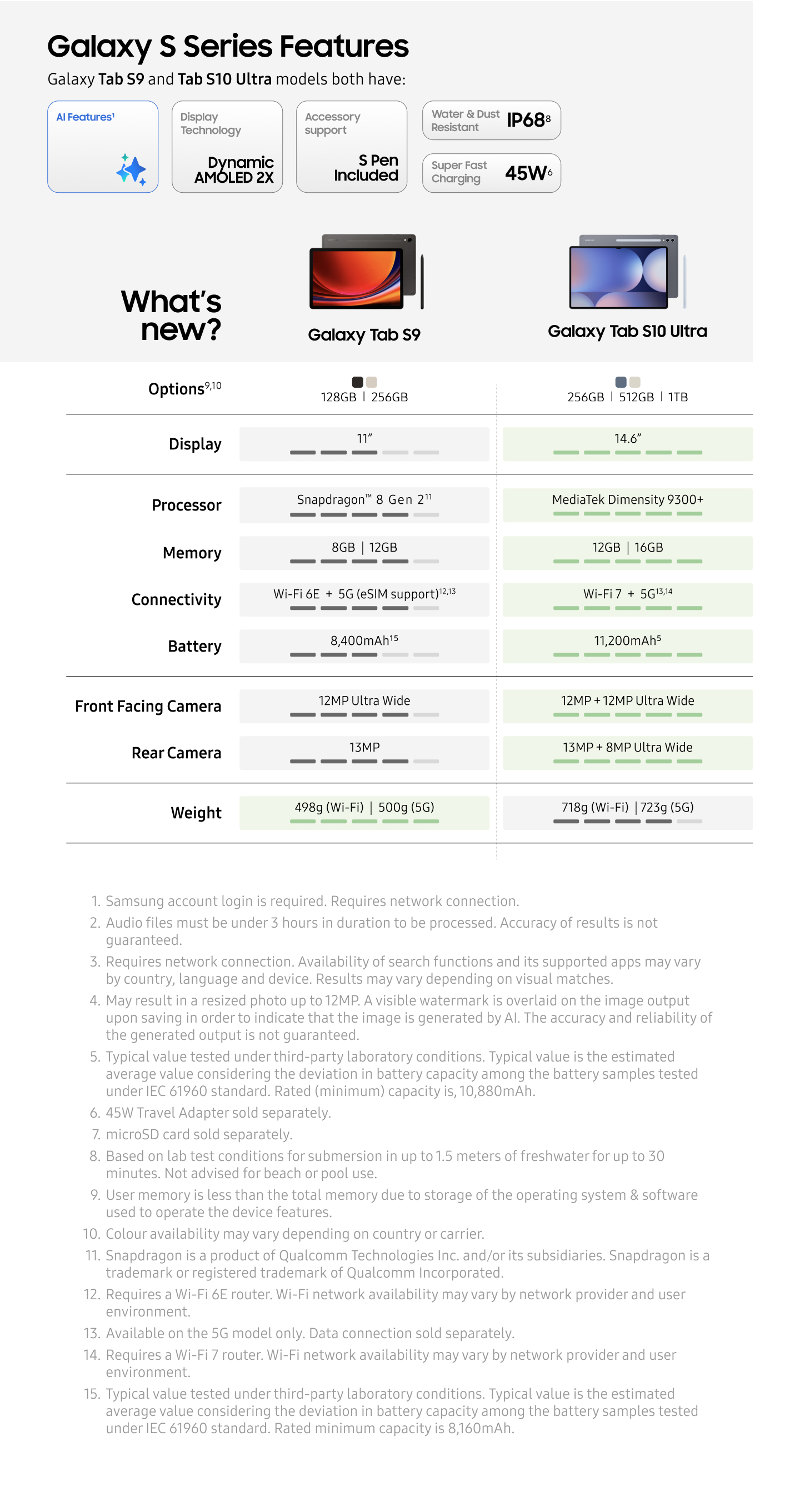Image resolution: width=800 pixels, height=1512 pixels.
Task: Click the Galaxy Tab S10 Ultra heading
Action: (x=627, y=332)
